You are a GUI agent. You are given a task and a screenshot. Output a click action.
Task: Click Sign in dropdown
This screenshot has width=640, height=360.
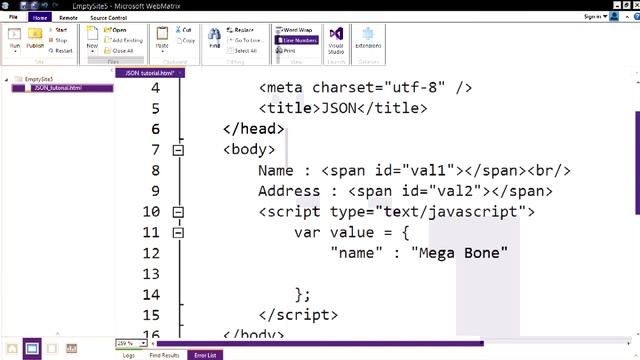click(595, 16)
